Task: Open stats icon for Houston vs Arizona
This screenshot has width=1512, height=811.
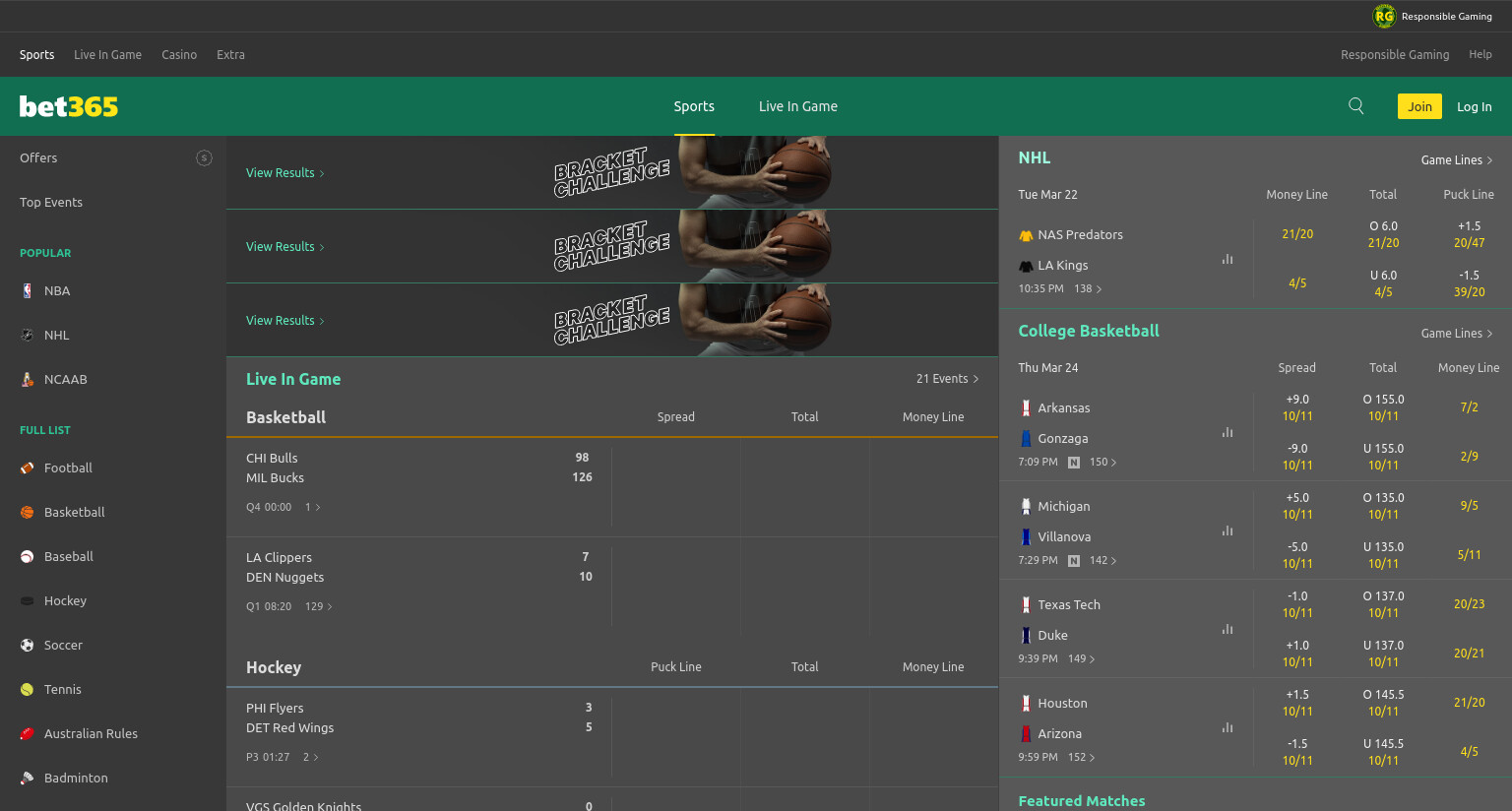Action: click(x=1228, y=727)
